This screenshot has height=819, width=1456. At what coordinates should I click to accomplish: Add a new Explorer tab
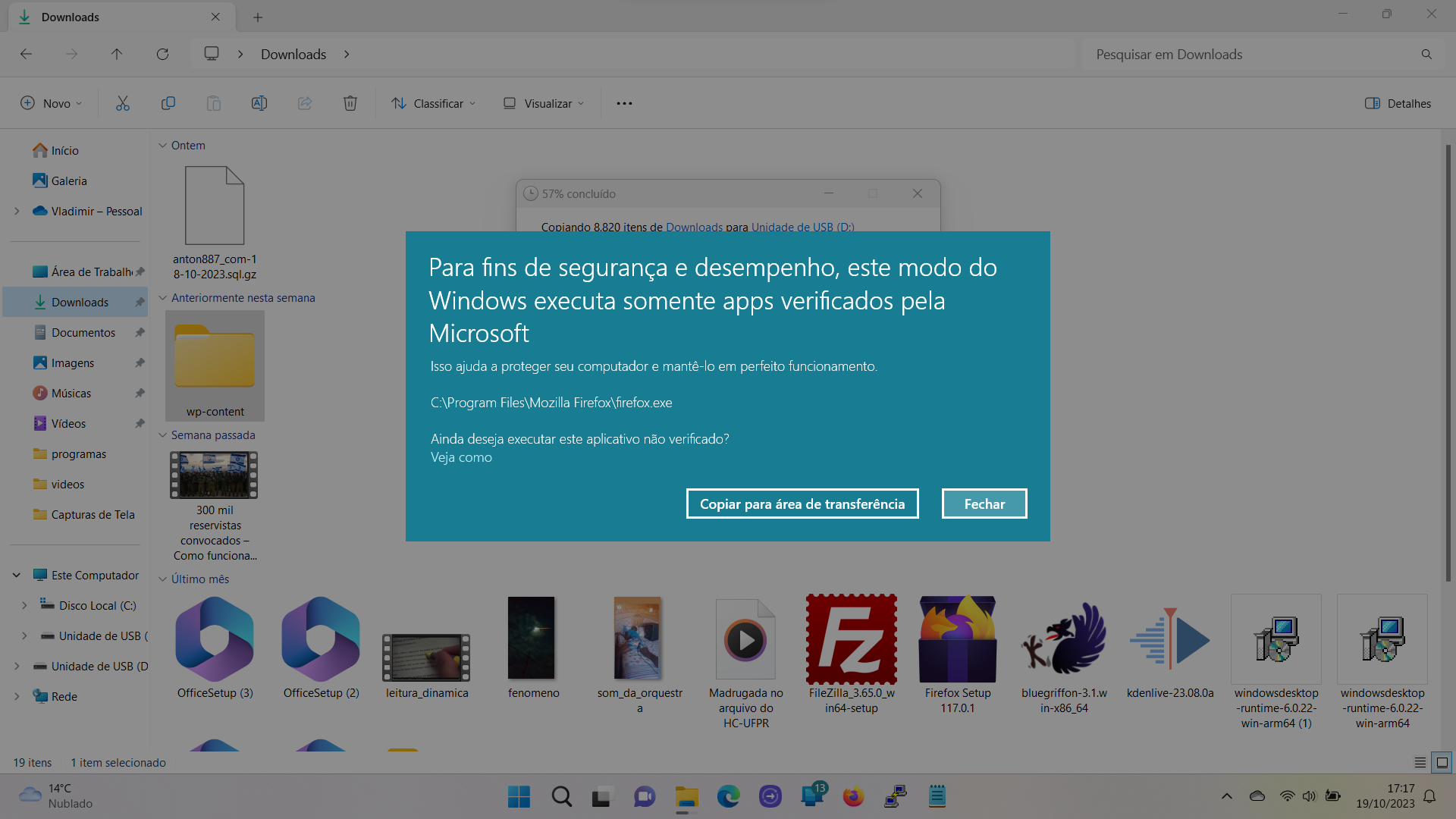(258, 17)
